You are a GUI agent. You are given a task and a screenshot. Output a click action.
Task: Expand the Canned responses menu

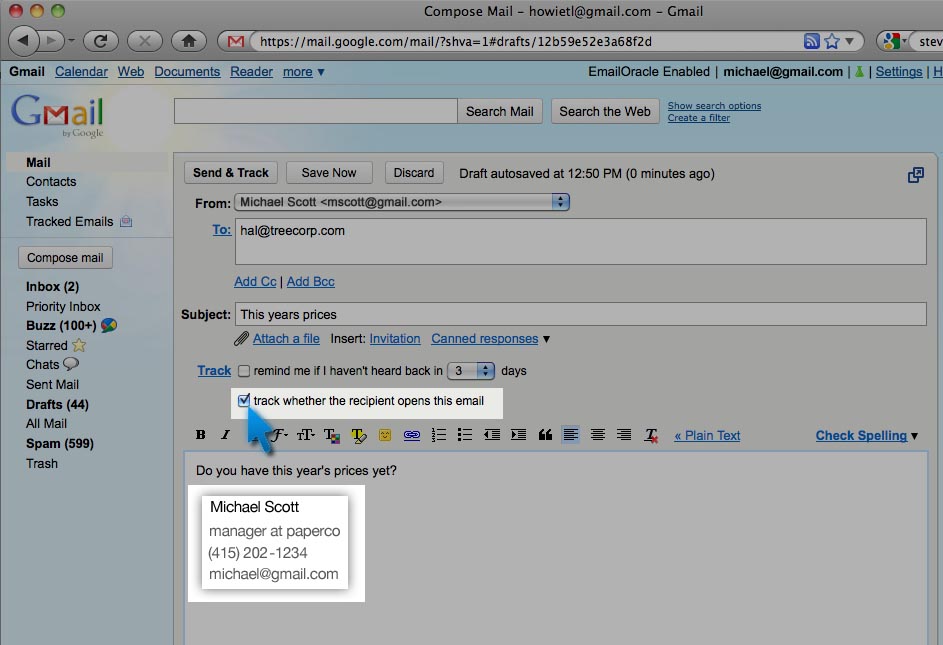click(x=546, y=339)
